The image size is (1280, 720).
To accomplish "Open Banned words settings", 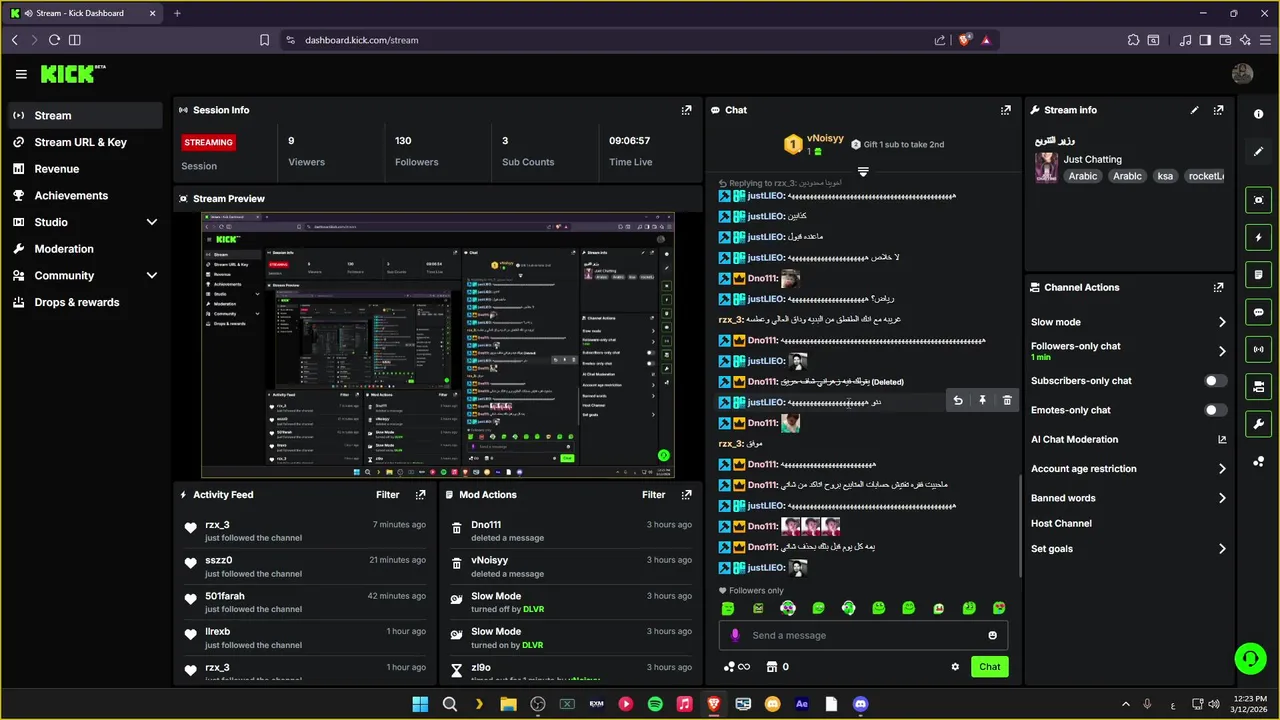I will point(1128,498).
